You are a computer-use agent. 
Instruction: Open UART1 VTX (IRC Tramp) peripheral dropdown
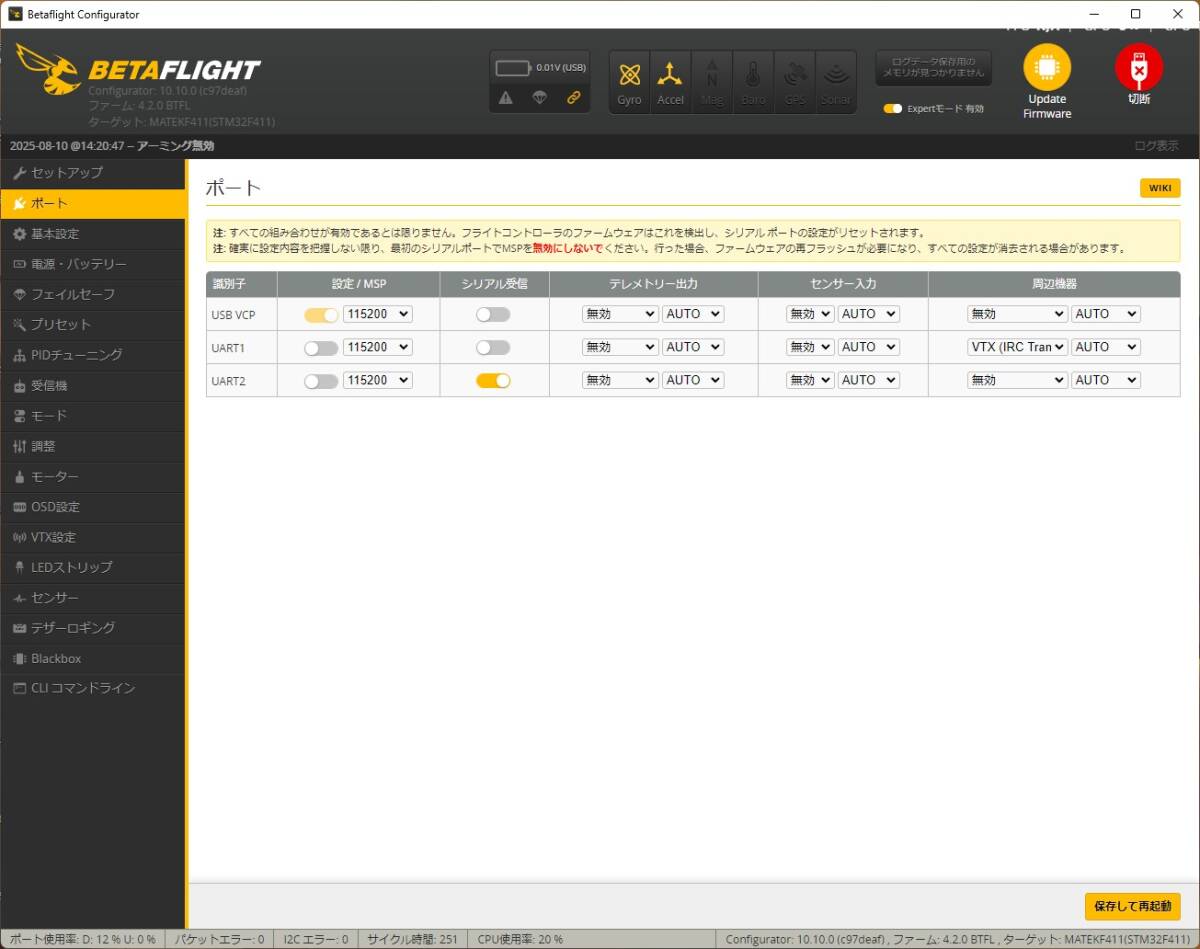click(1018, 347)
